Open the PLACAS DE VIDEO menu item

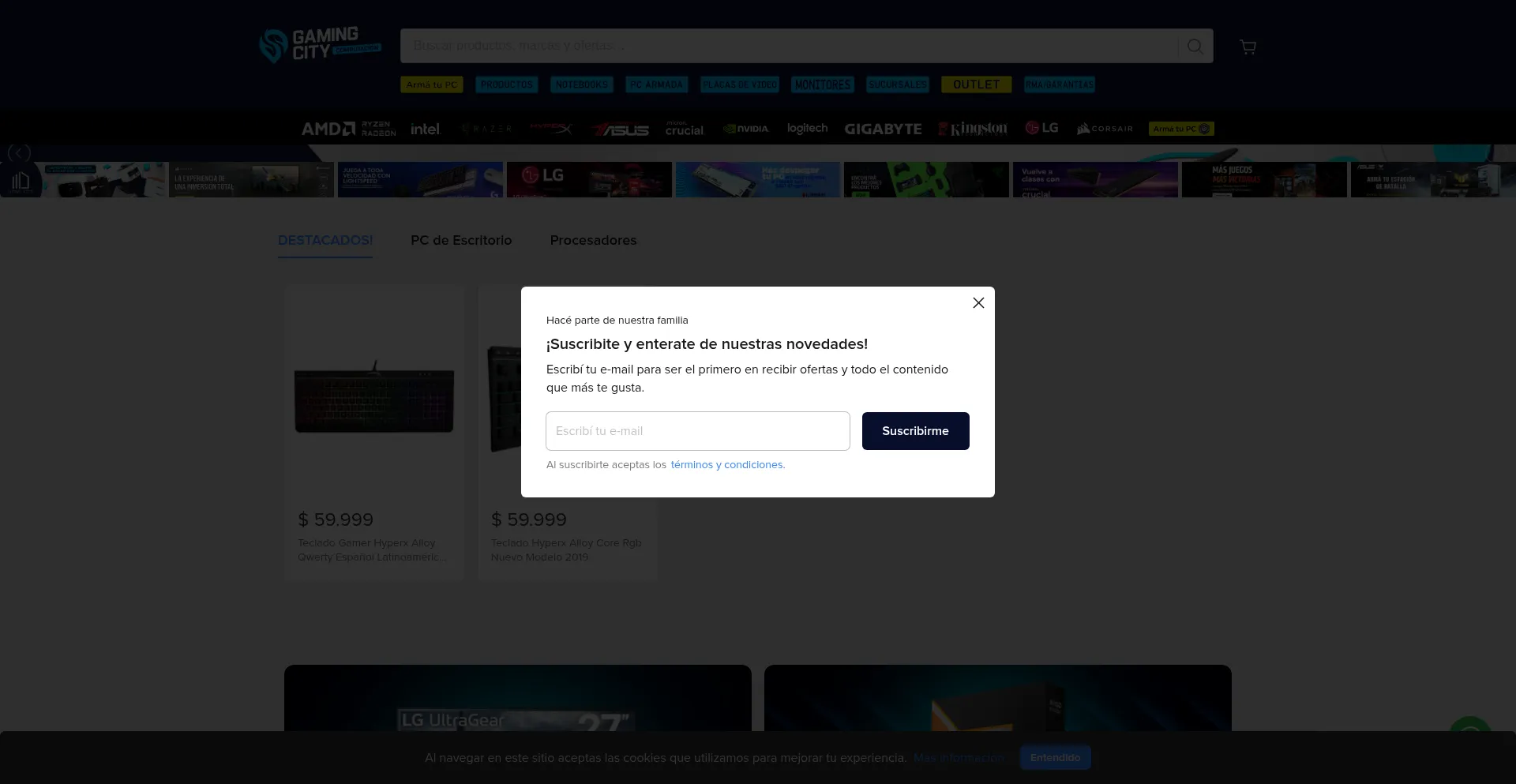(740, 84)
